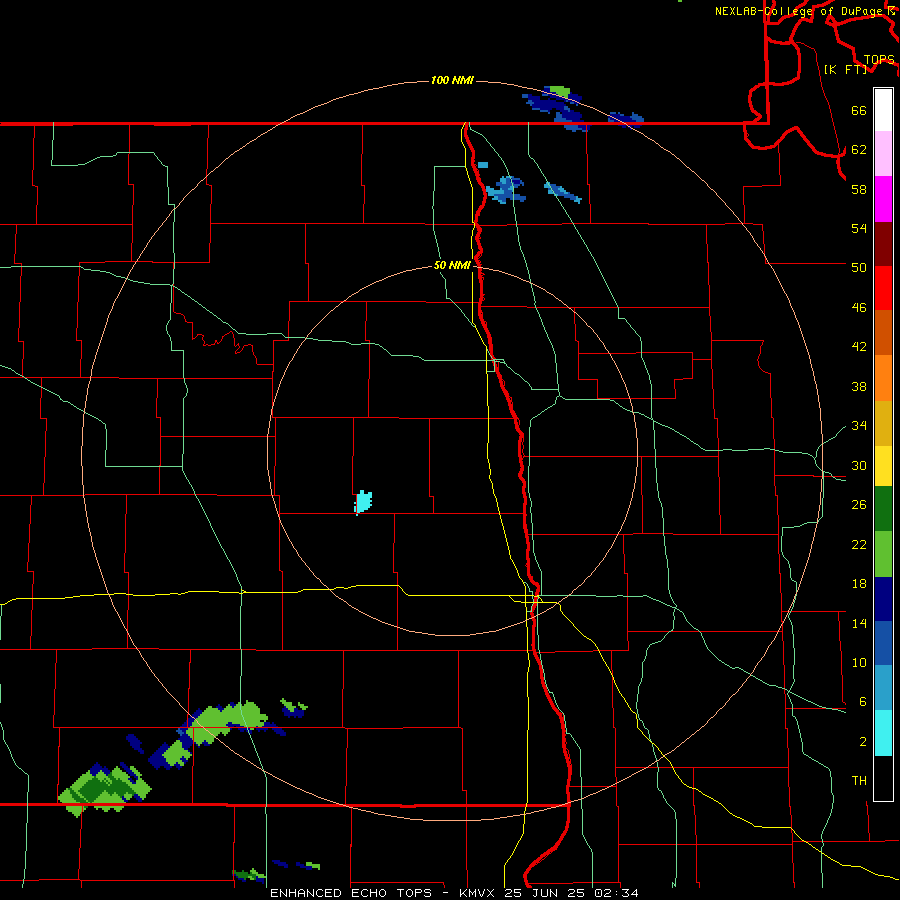Click the legend value "34"
Screen dimensions: 900x900
click(859, 426)
